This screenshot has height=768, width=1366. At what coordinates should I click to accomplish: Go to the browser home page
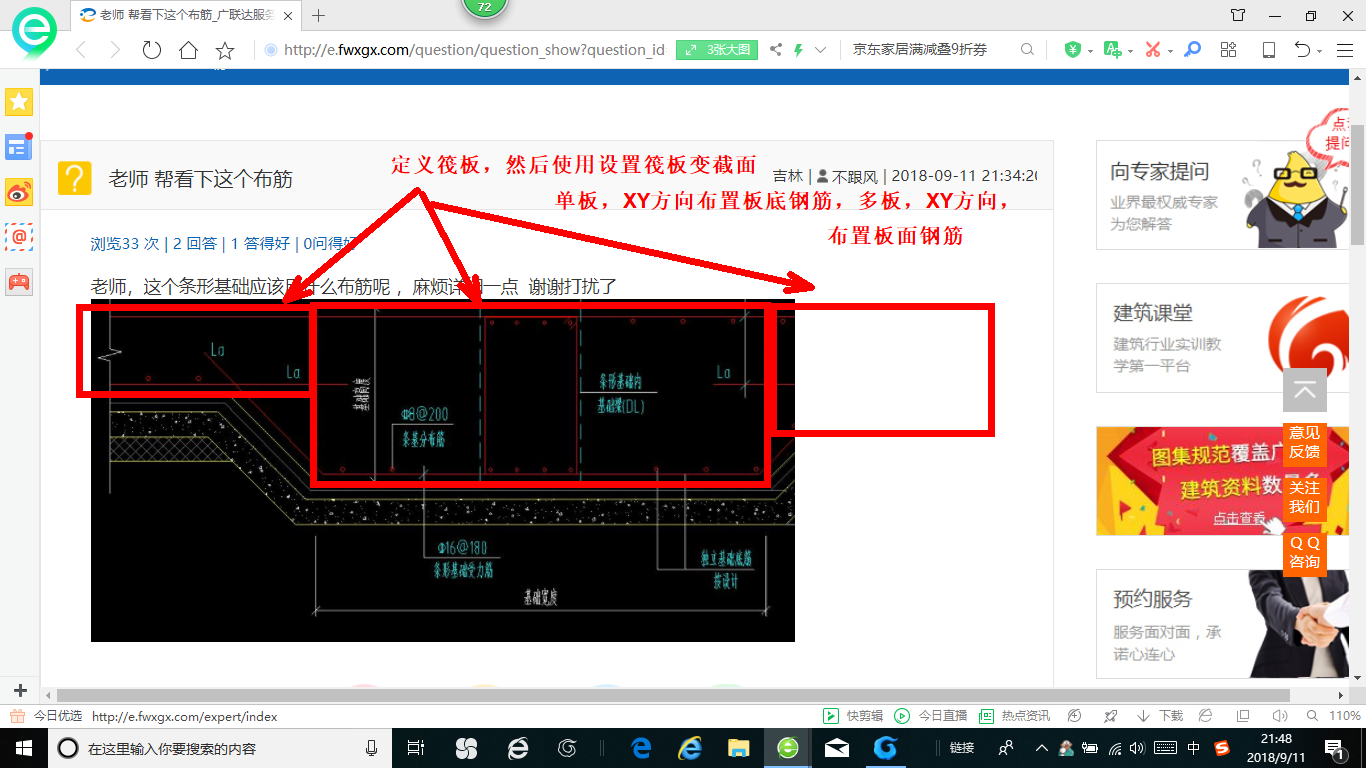[188, 50]
